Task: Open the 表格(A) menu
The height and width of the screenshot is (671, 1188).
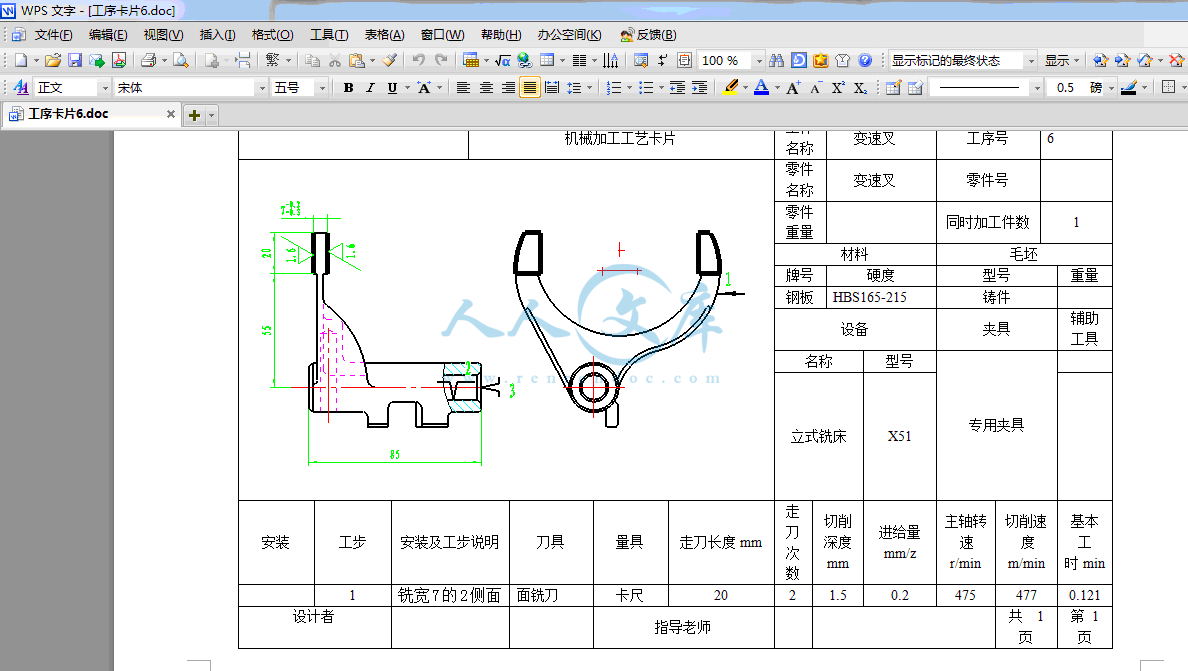Action: [x=384, y=35]
